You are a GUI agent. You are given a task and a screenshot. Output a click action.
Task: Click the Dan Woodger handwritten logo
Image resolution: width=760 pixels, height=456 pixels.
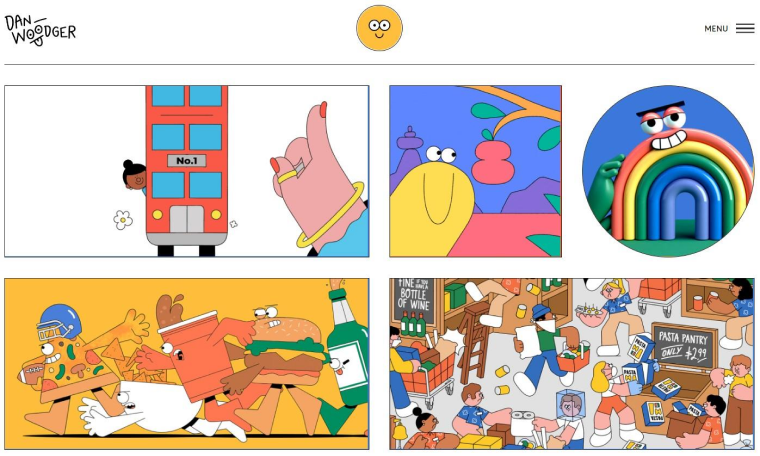click(40, 30)
